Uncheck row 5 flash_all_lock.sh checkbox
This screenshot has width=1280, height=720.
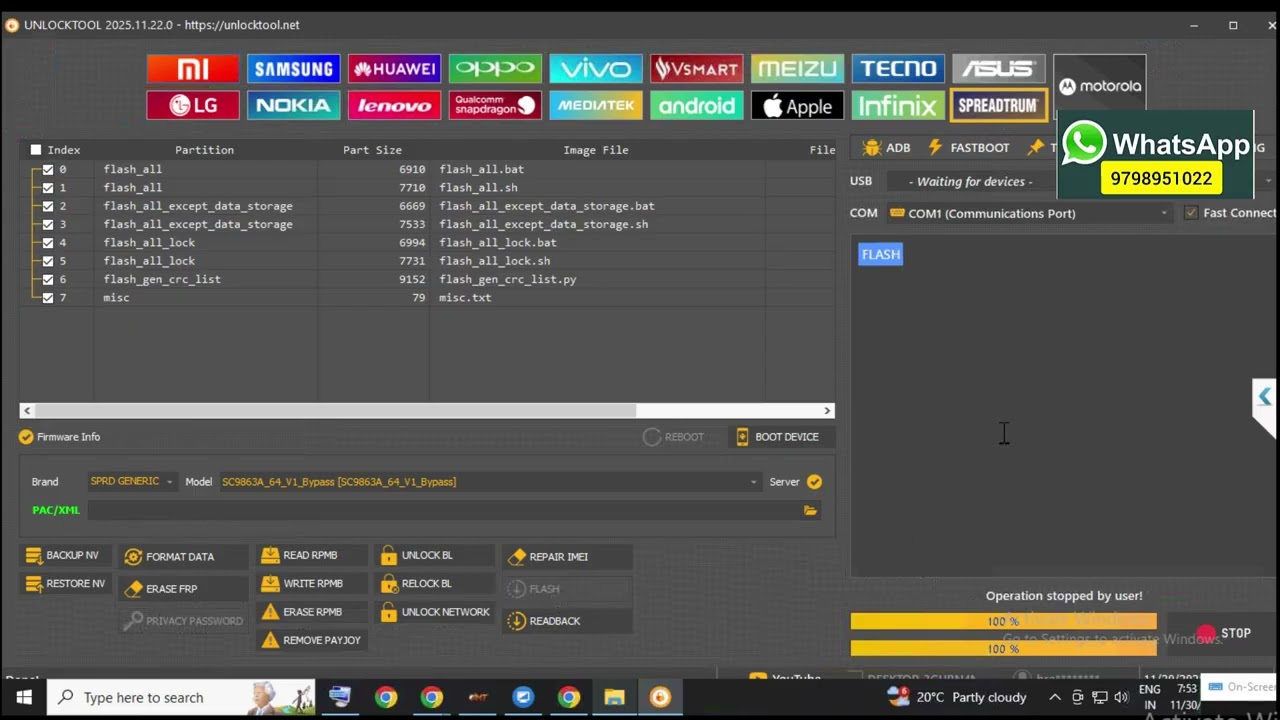(x=47, y=261)
